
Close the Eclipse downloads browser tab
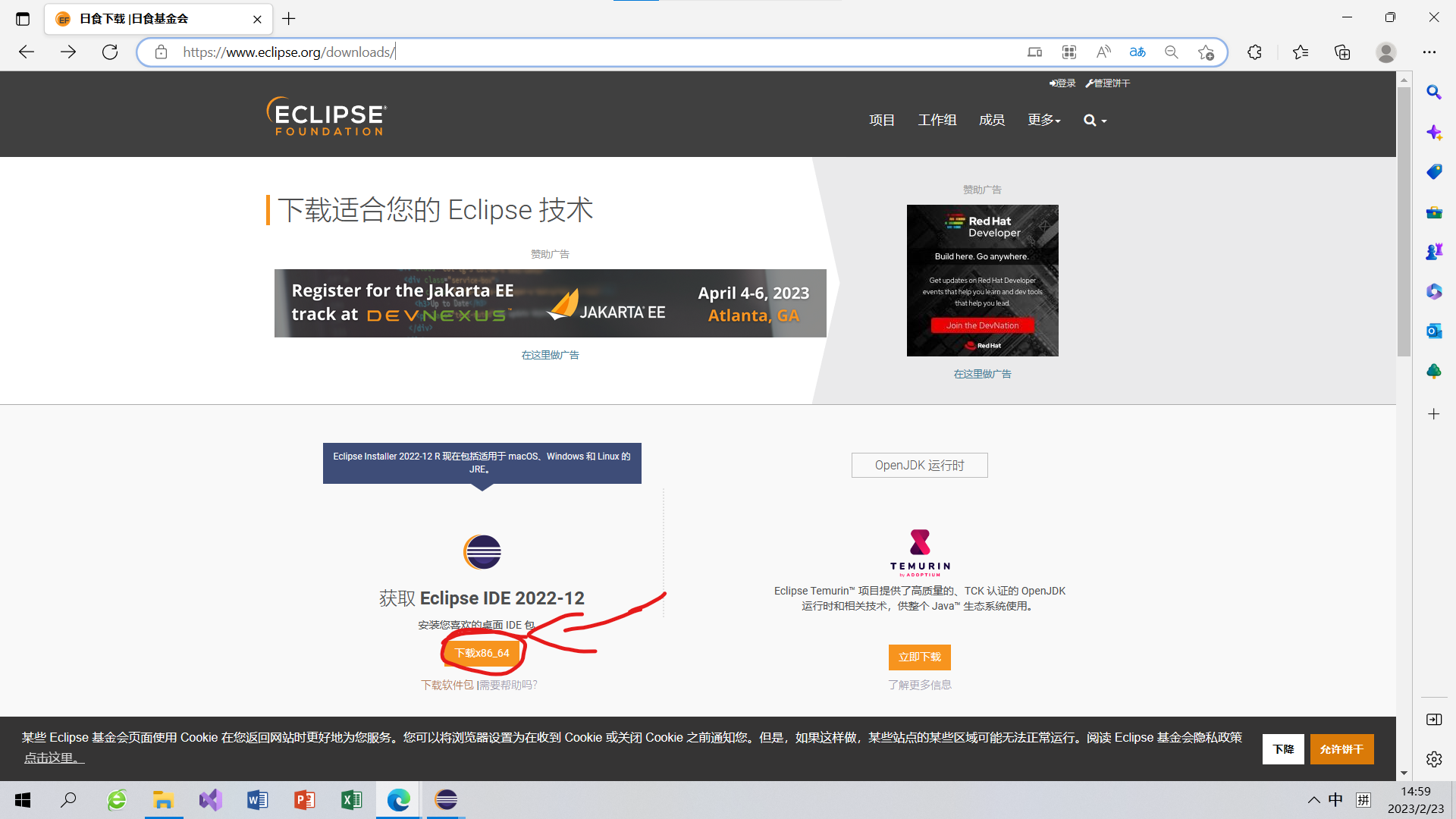pos(257,19)
